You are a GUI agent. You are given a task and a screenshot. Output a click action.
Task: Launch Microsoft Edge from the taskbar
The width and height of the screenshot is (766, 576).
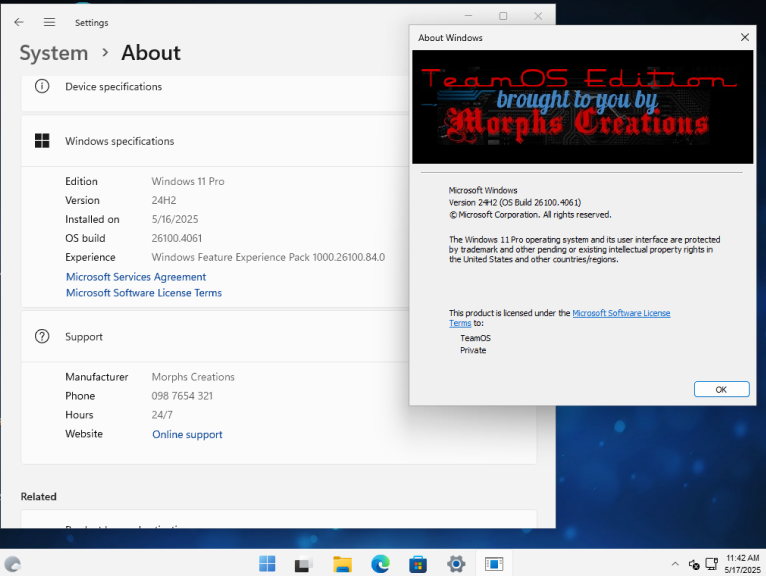point(380,564)
